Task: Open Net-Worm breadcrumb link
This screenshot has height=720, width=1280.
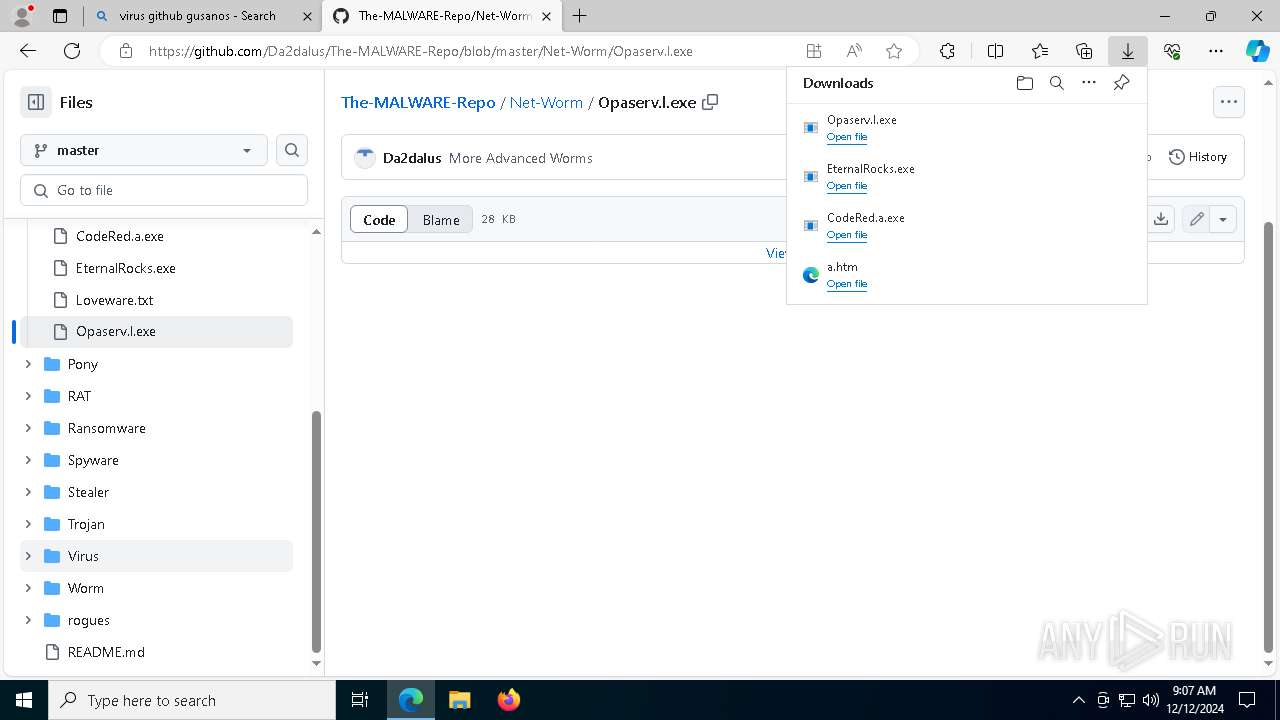Action: point(546,102)
